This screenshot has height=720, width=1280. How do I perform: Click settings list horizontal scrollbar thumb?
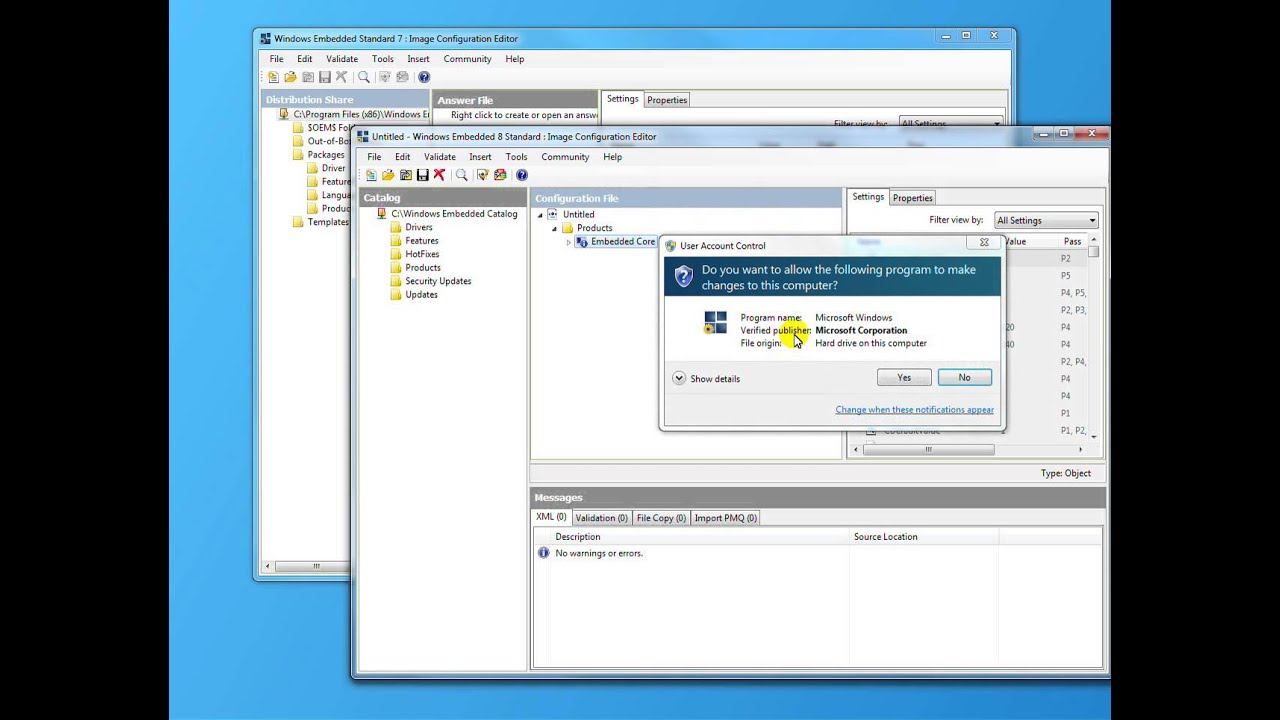(x=928, y=450)
